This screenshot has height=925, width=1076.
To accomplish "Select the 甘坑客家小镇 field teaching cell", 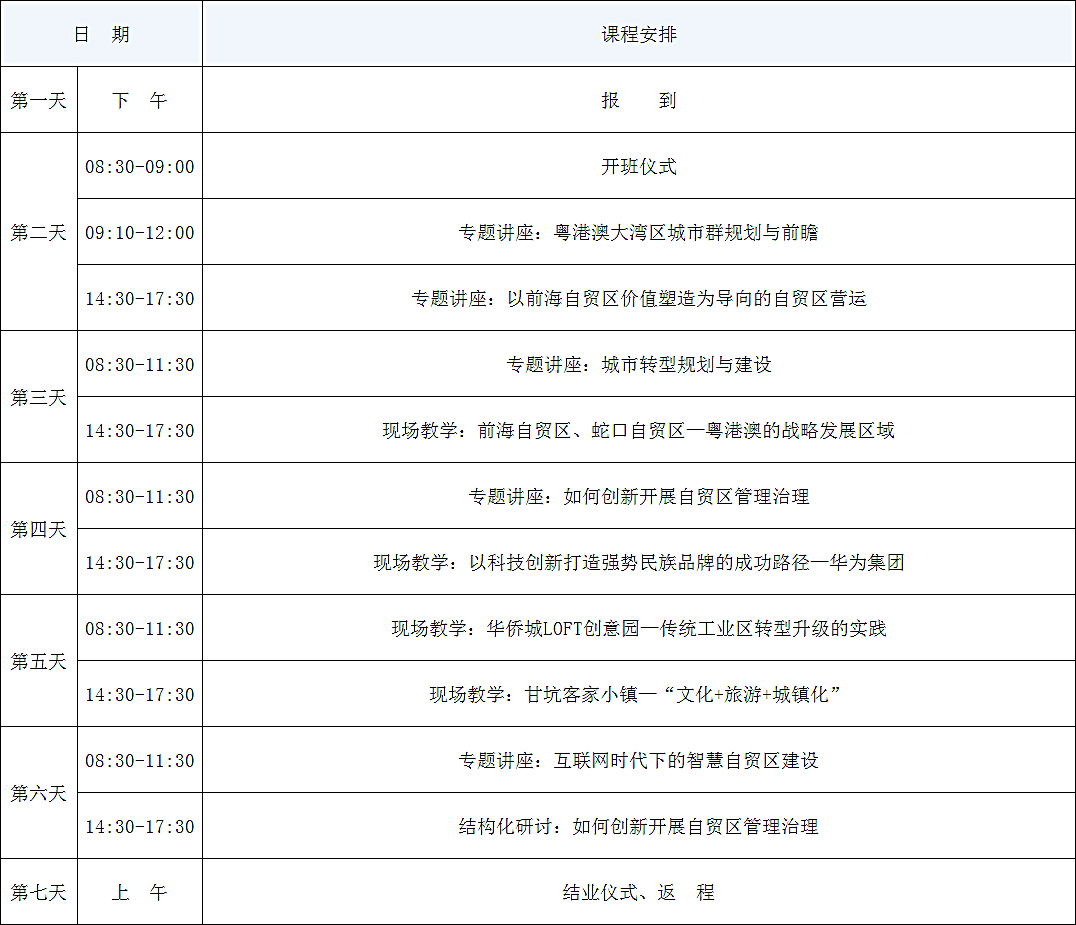I will coord(639,694).
